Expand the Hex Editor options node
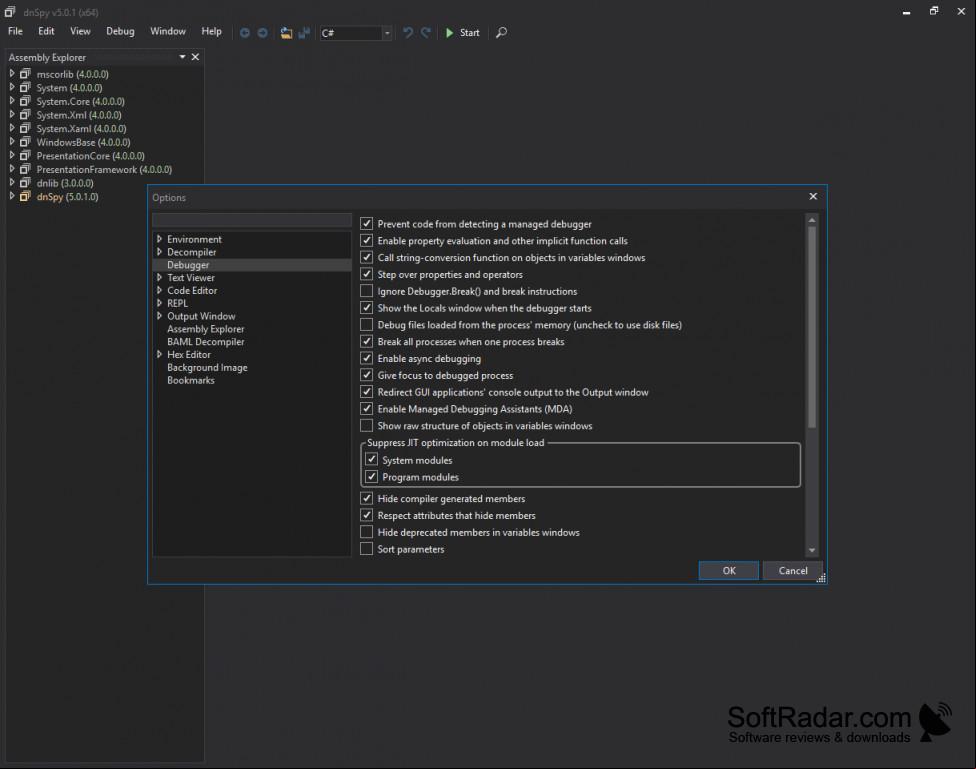Viewport: 976px width, 769px height. [x=159, y=354]
